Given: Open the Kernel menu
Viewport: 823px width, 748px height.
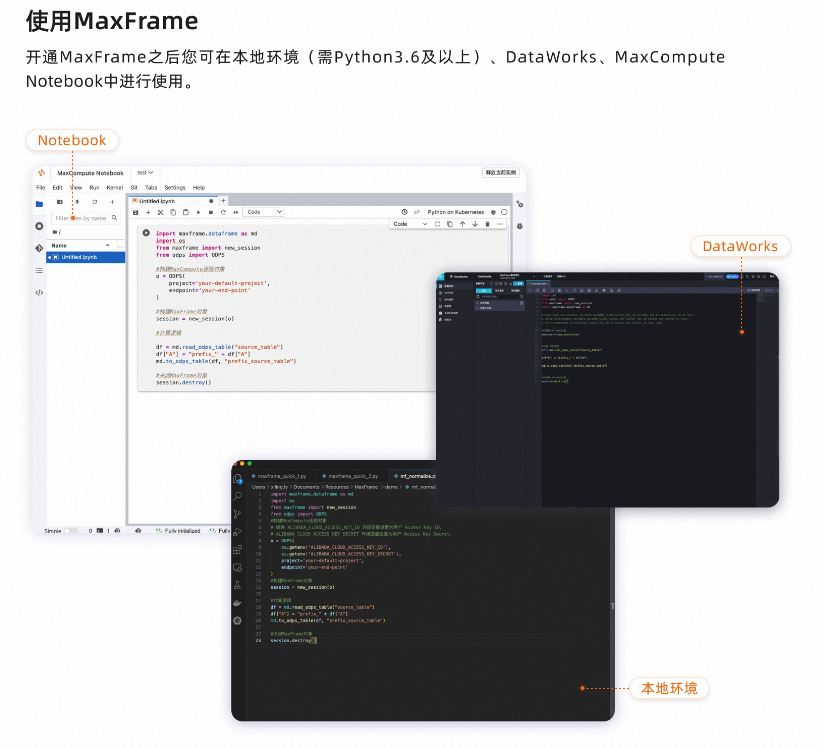Looking at the screenshot, I should [113, 188].
